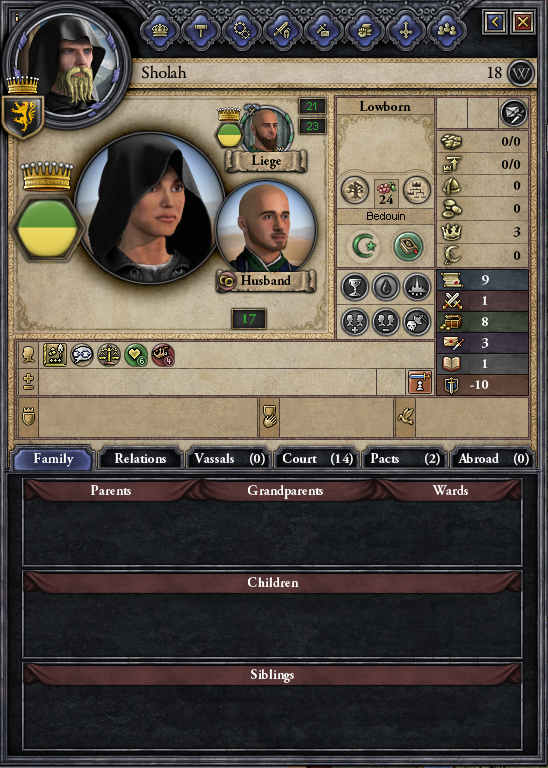Click the Islam crescent religion icon
The image size is (548, 768).
point(365,245)
